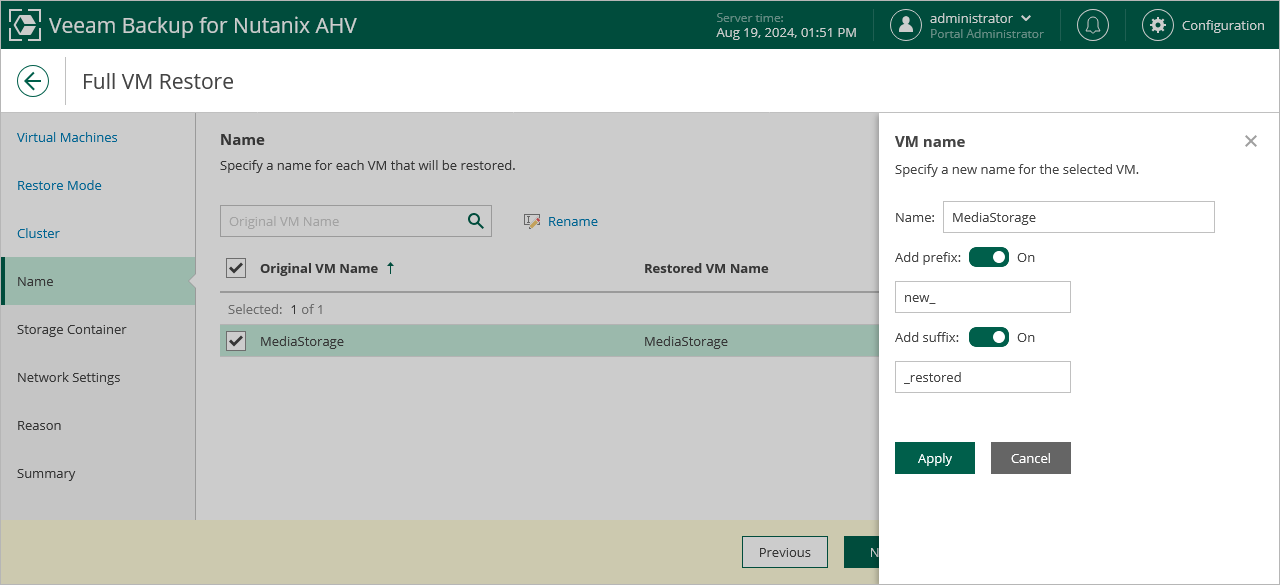This screenshot has height=585, width=1280.
Task: Click the administrator user avatar icon
Action: point(906,25)
